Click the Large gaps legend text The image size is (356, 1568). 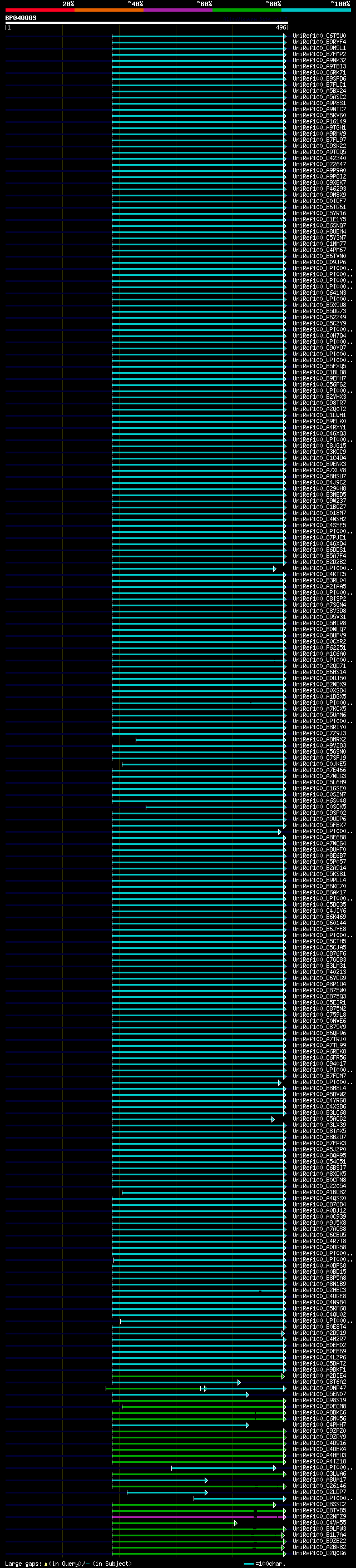(68, 1564)
